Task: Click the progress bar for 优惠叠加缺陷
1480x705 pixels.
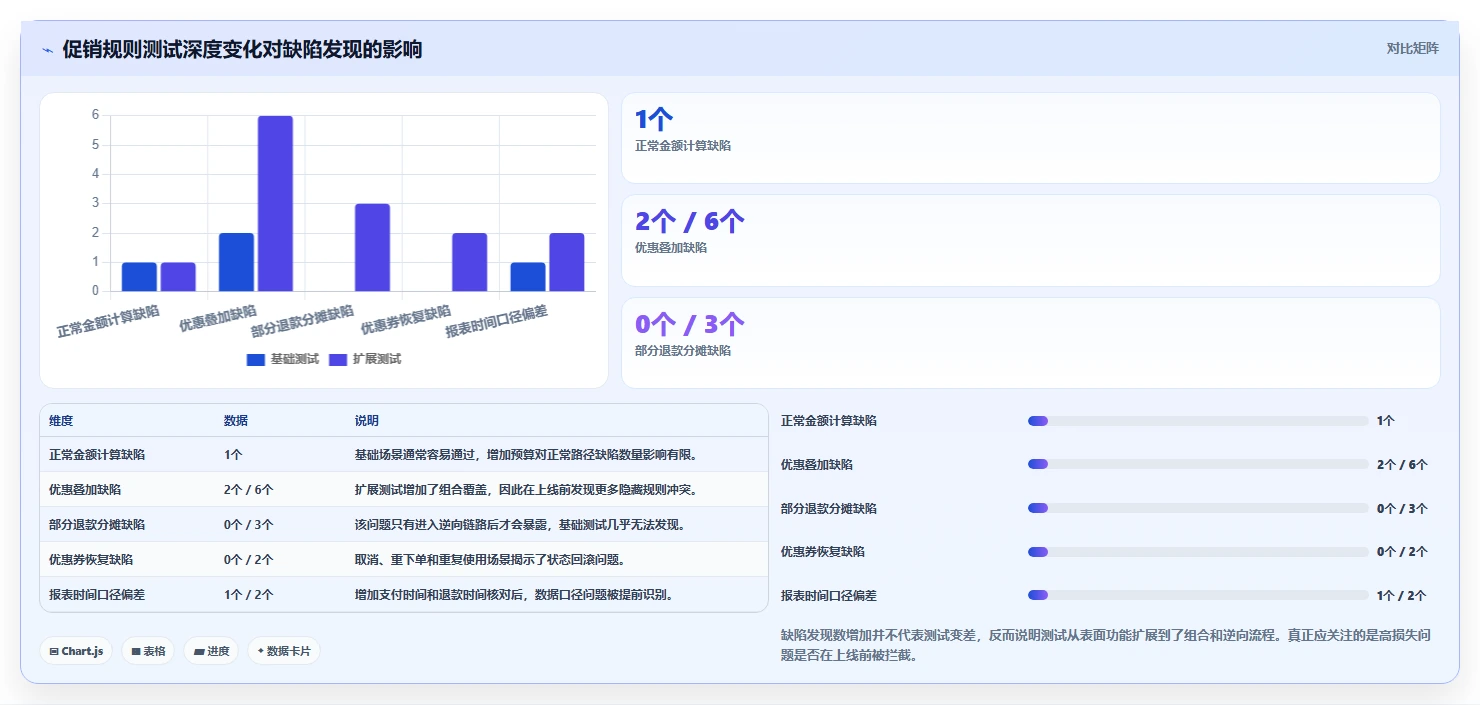Action: (x=1198, y=464)
